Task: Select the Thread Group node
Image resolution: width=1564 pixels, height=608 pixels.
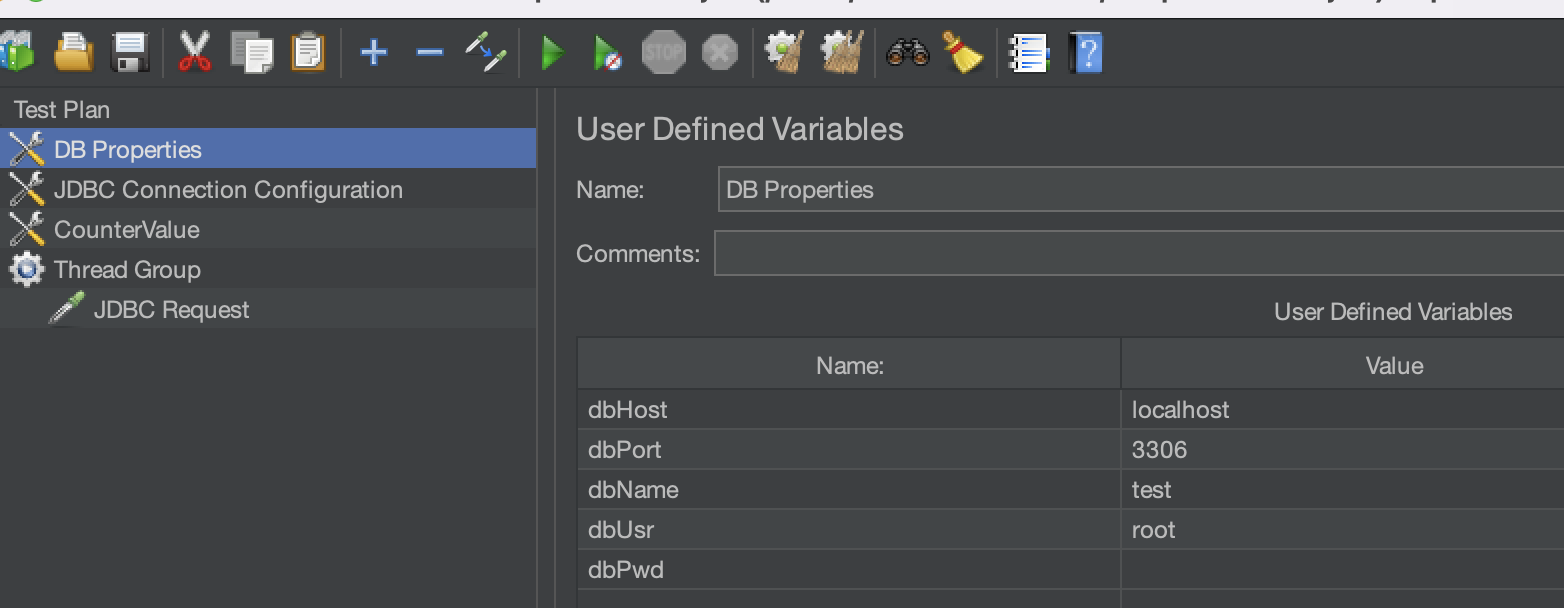Action: click(127, 270)
